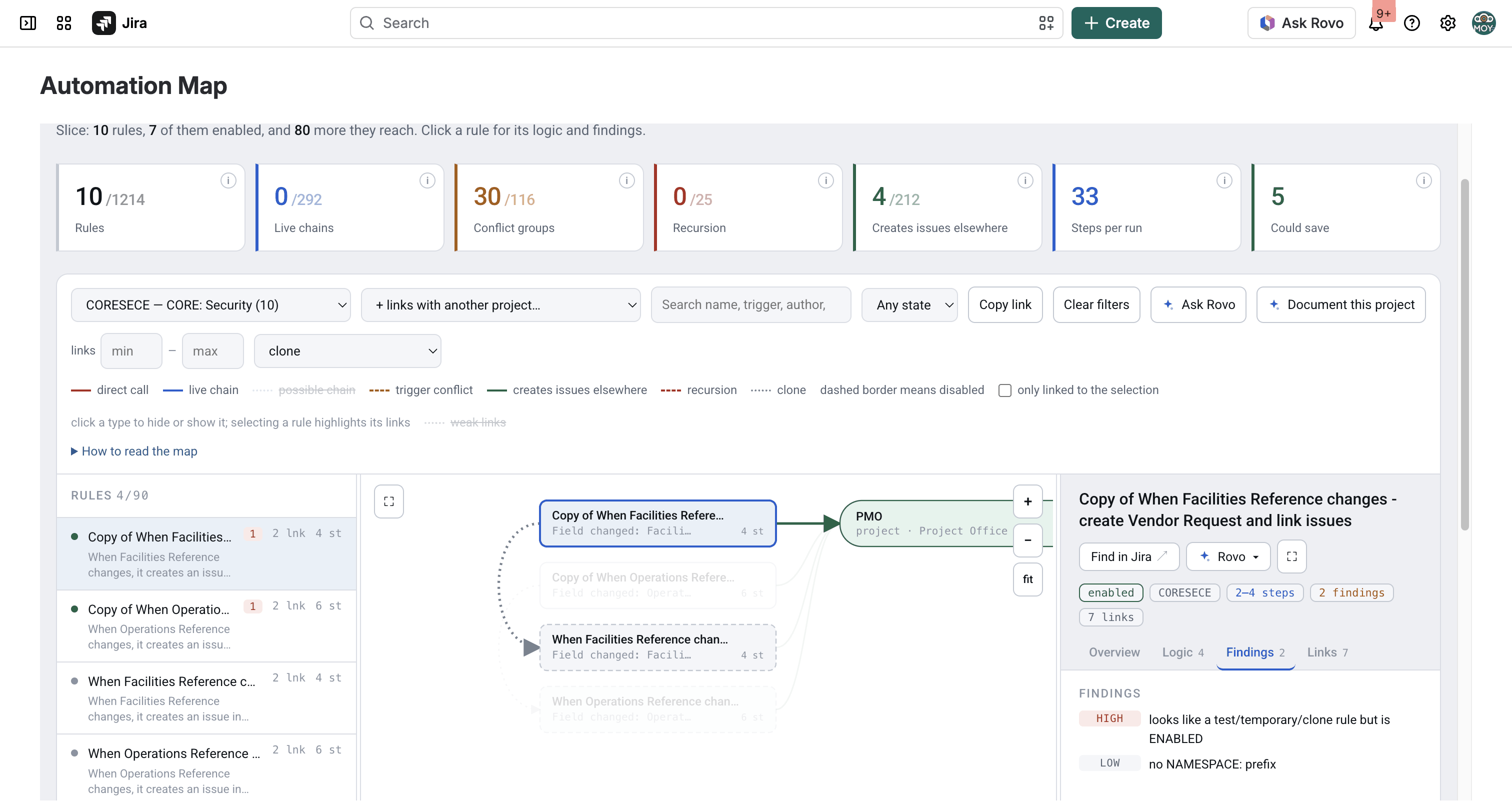This screenshot has width=1512, height=803.
Task: Toggle only linked to the selection checkbox
Action: point(1005,390)
